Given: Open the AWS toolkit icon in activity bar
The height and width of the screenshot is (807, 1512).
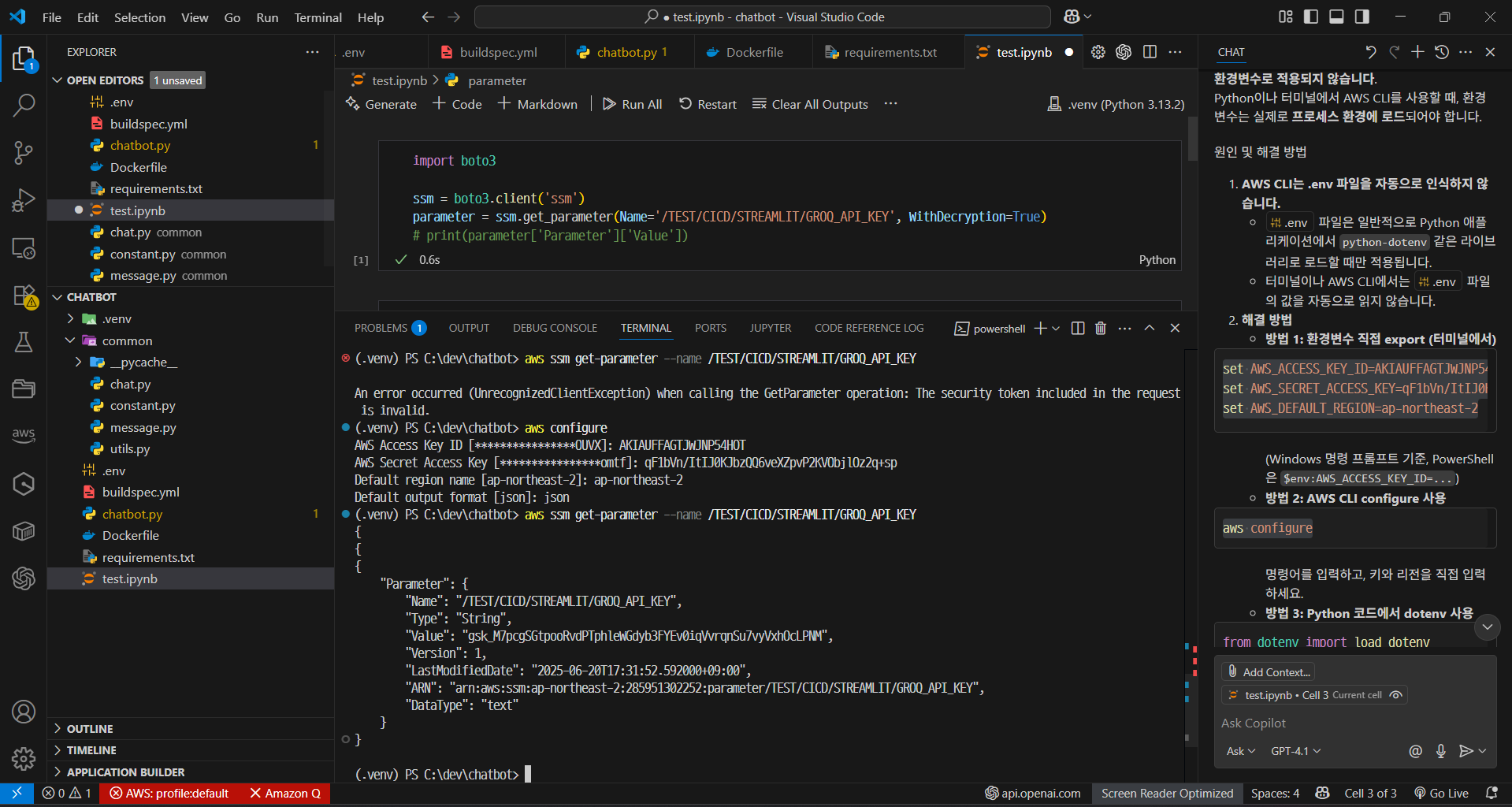Looking at the screenshot, I should point(24,434).
